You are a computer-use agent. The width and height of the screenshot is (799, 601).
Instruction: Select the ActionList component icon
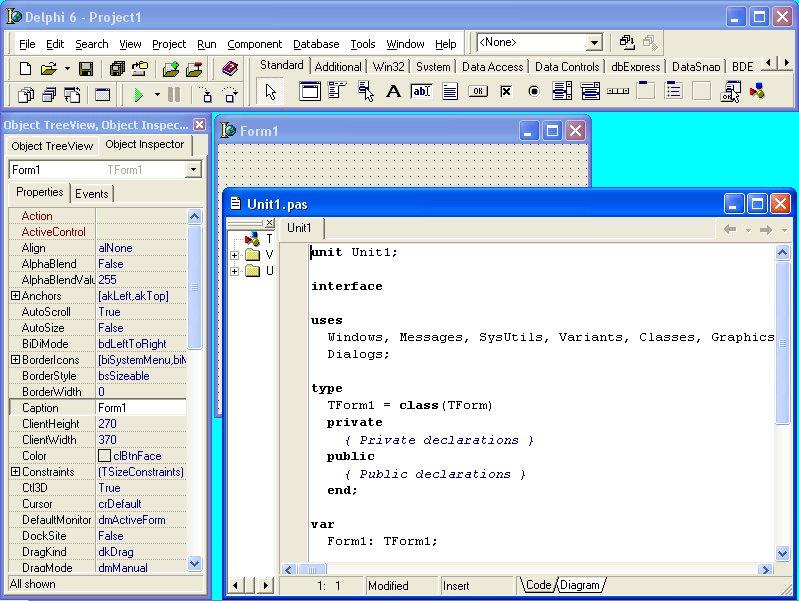tap(730, 92)
